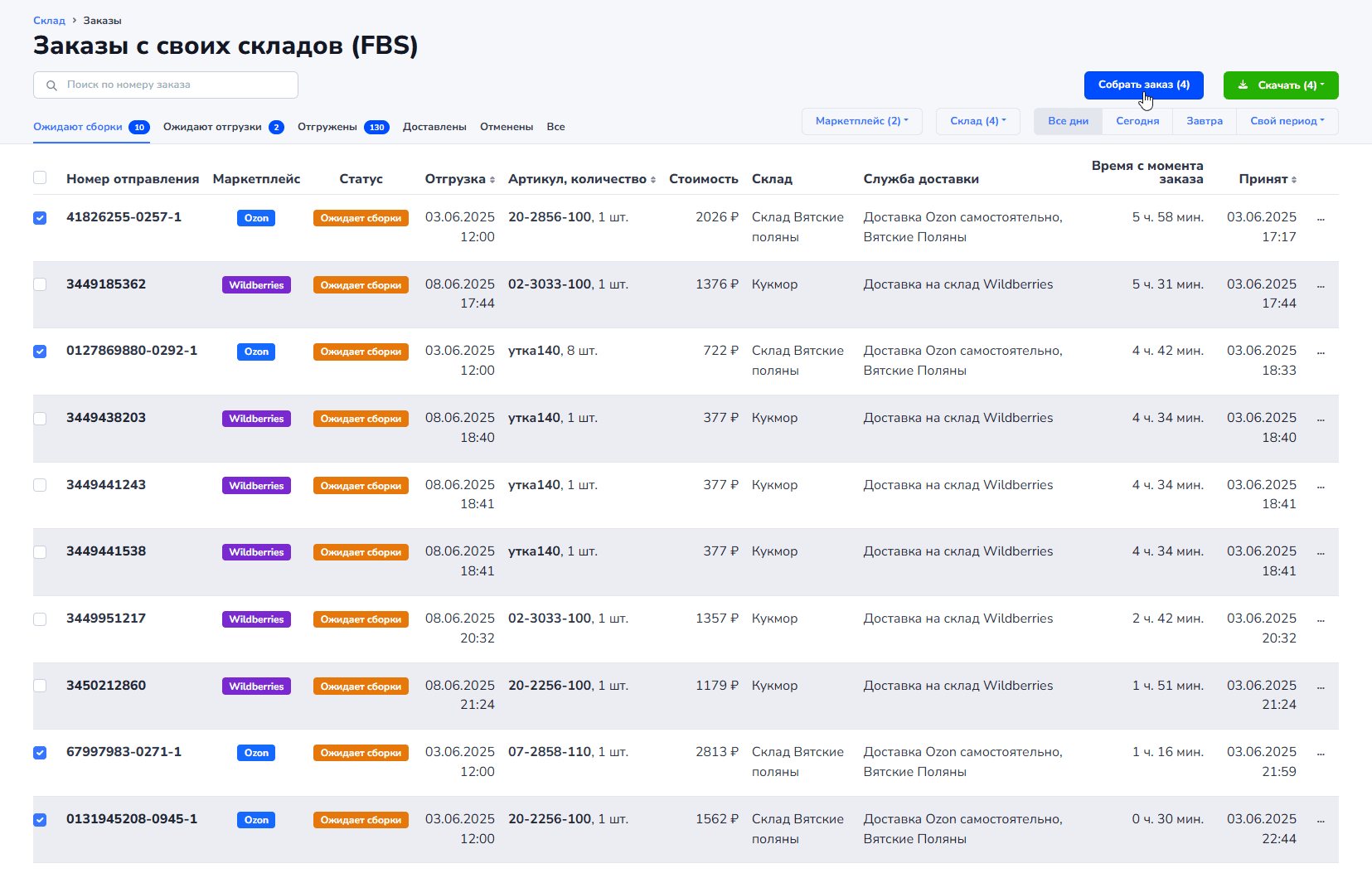1372x883 pixels.
Task: Click the search magnifier icon
Action: click(x=51, y=85)
